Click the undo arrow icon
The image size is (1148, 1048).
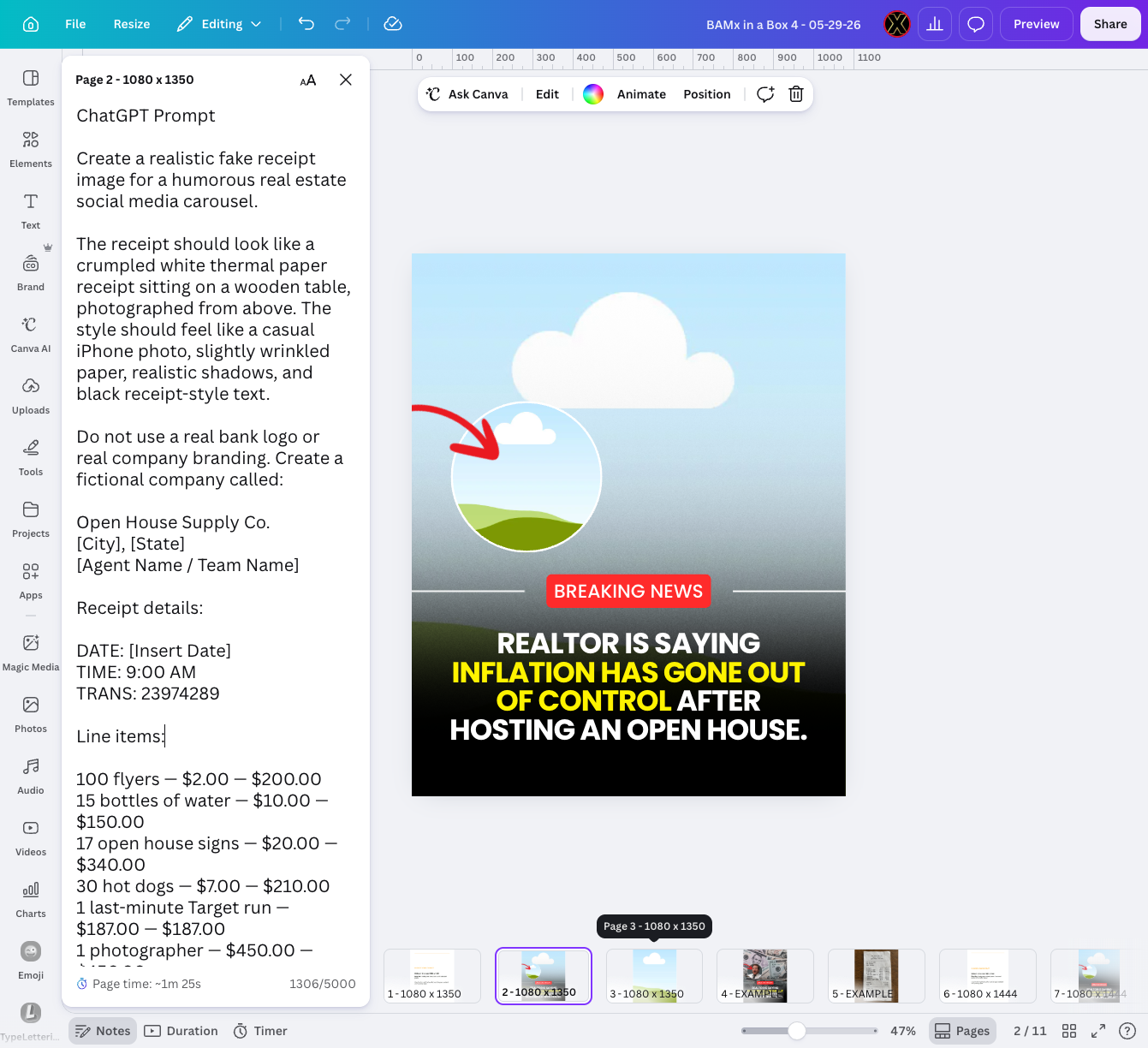coord(306,24)
